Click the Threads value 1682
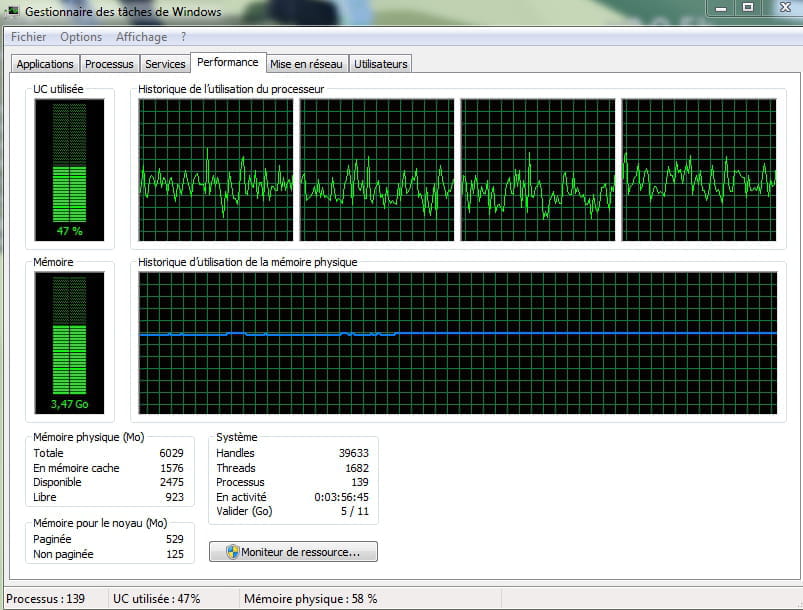 [x=357, y=468]
